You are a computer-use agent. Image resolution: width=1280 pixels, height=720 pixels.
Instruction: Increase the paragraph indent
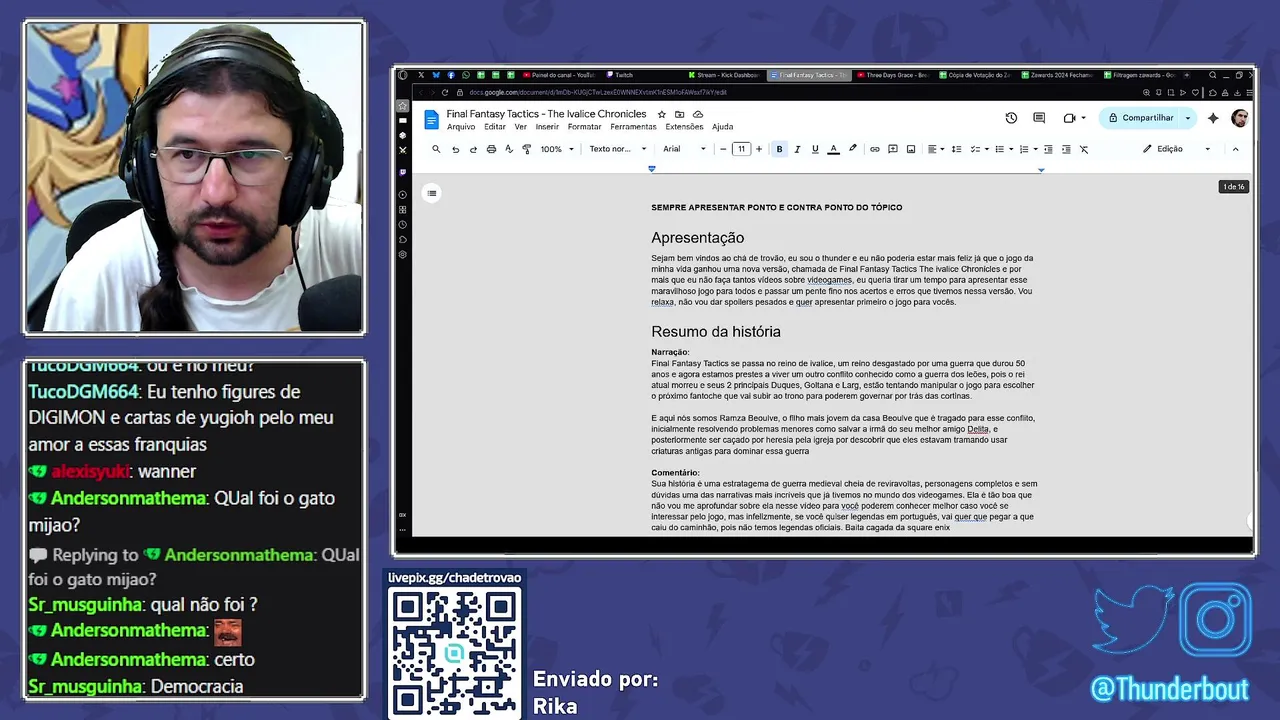coord(1066,149)
